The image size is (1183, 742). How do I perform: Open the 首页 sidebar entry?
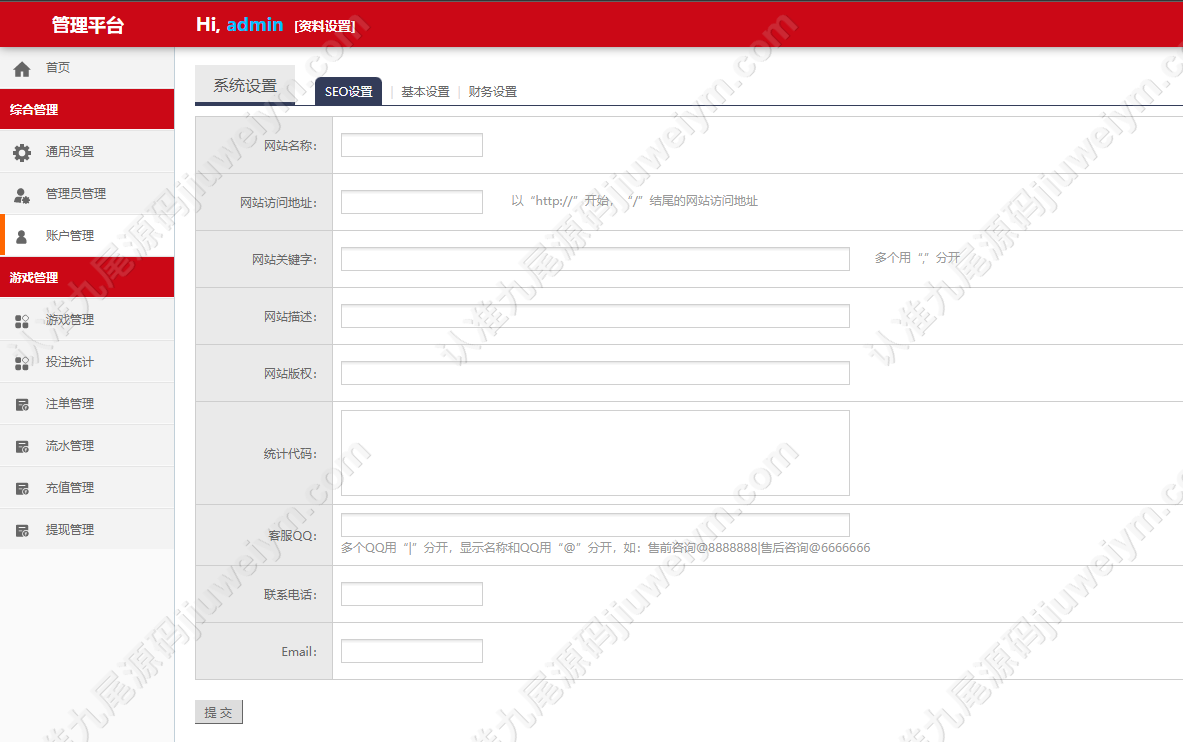point(87,68)
